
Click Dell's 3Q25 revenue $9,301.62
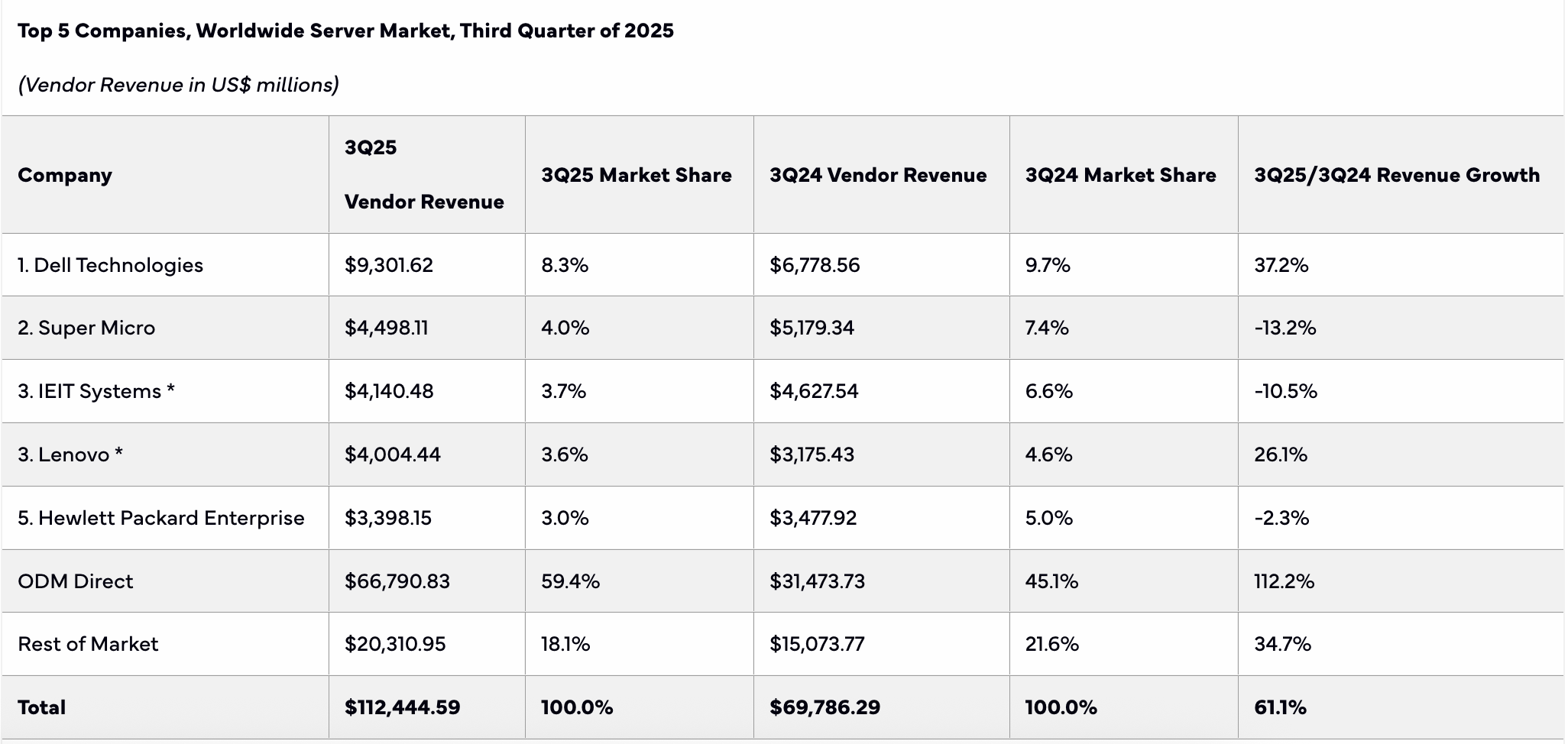[x=389, y=265]
